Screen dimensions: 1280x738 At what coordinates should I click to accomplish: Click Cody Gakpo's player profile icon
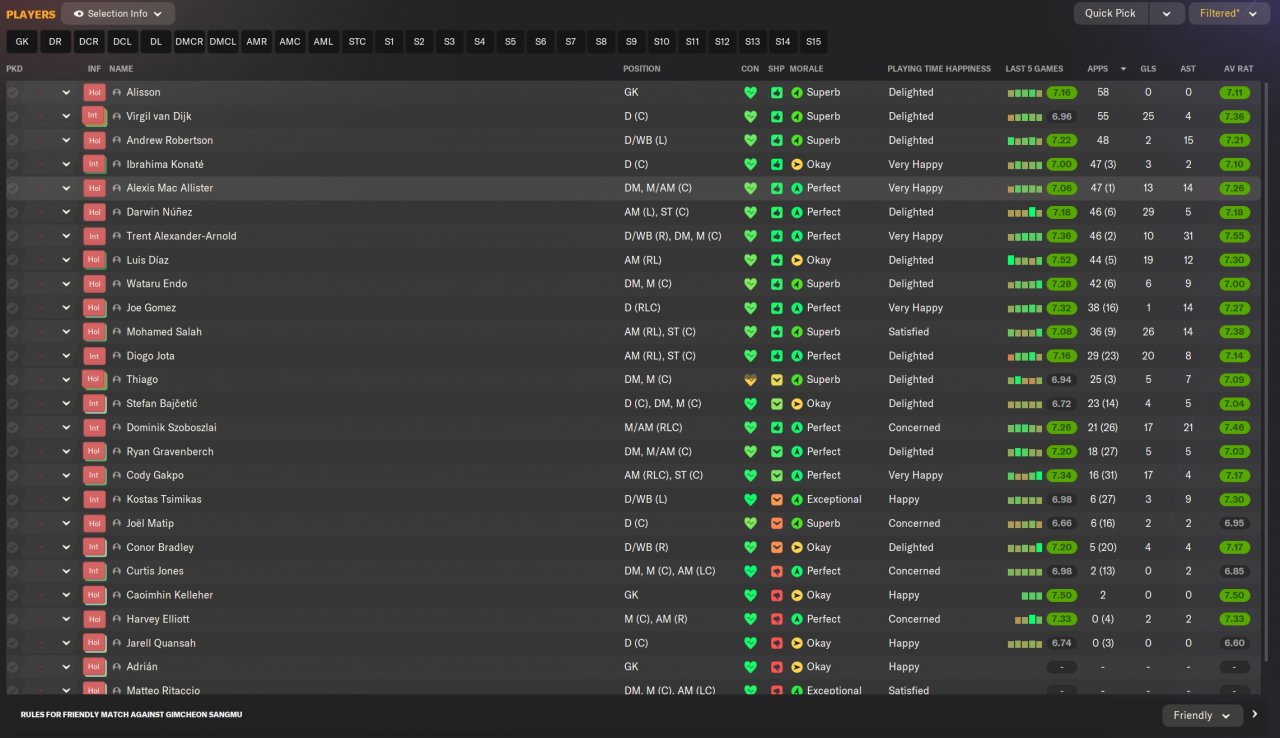(117, 475)
